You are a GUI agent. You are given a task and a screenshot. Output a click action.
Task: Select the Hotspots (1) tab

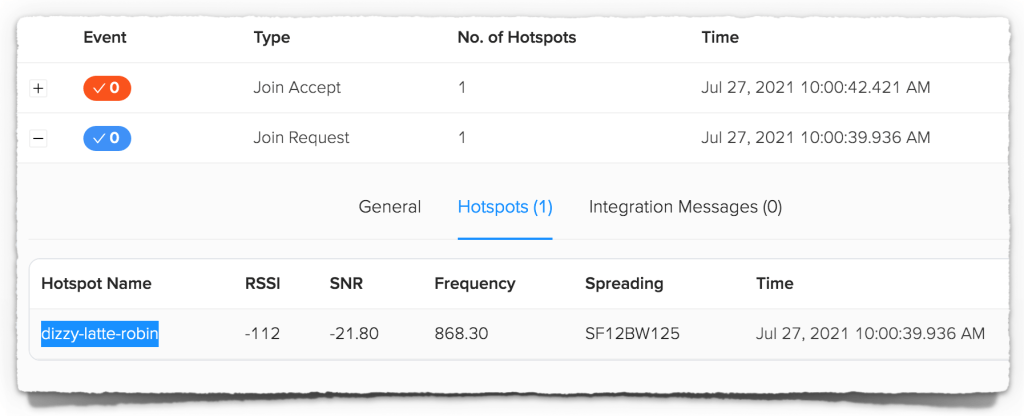point(505,207)
